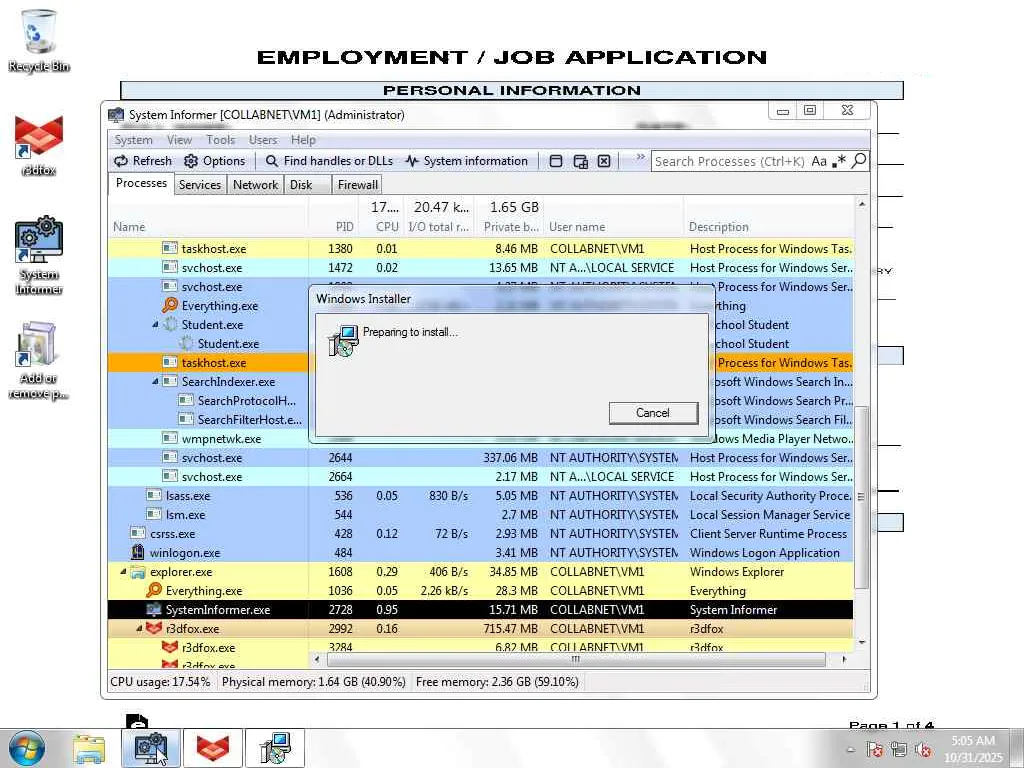Click the horizontal scrollbar of process list
1024x768 pixels.
[575, 660]
